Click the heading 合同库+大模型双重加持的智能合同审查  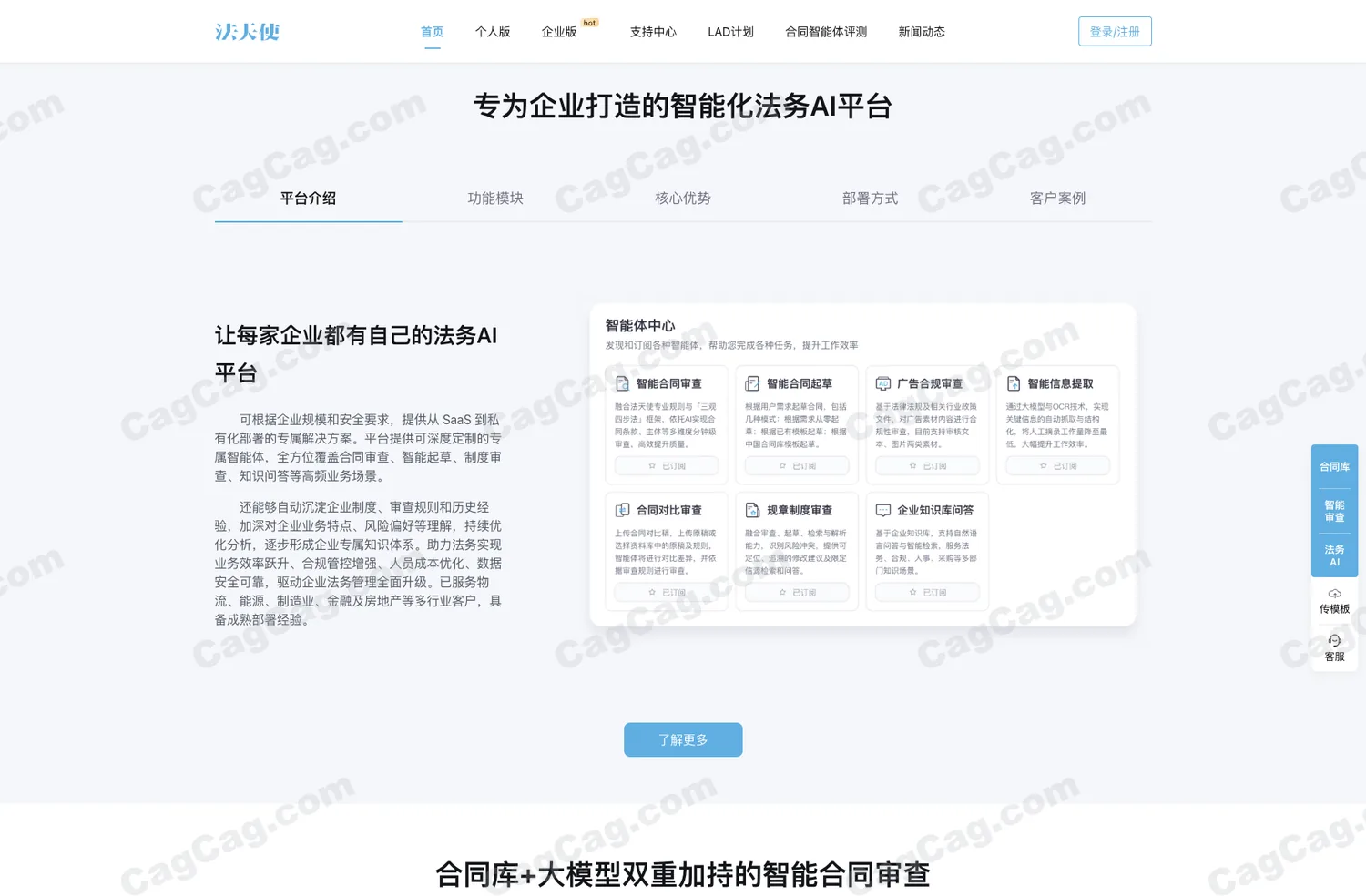(683, 875)
